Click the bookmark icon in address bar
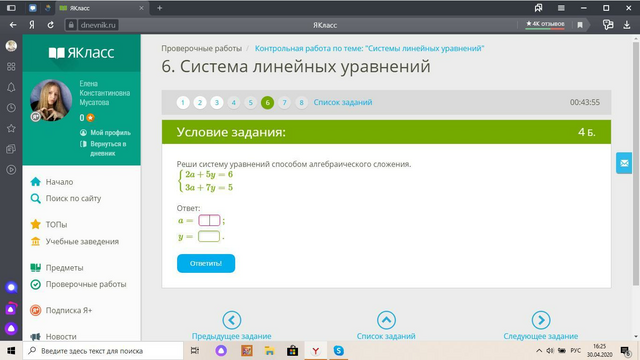This screenshot has width=640, height=360. (x=580, y=25)
